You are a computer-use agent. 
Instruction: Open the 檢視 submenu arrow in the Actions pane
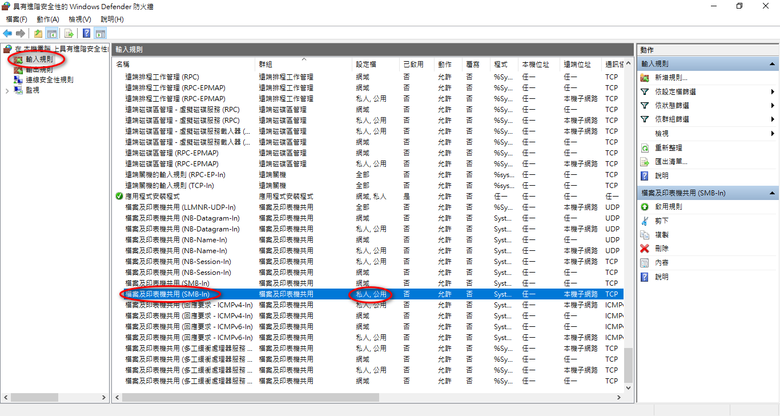[x=773, y=133]
